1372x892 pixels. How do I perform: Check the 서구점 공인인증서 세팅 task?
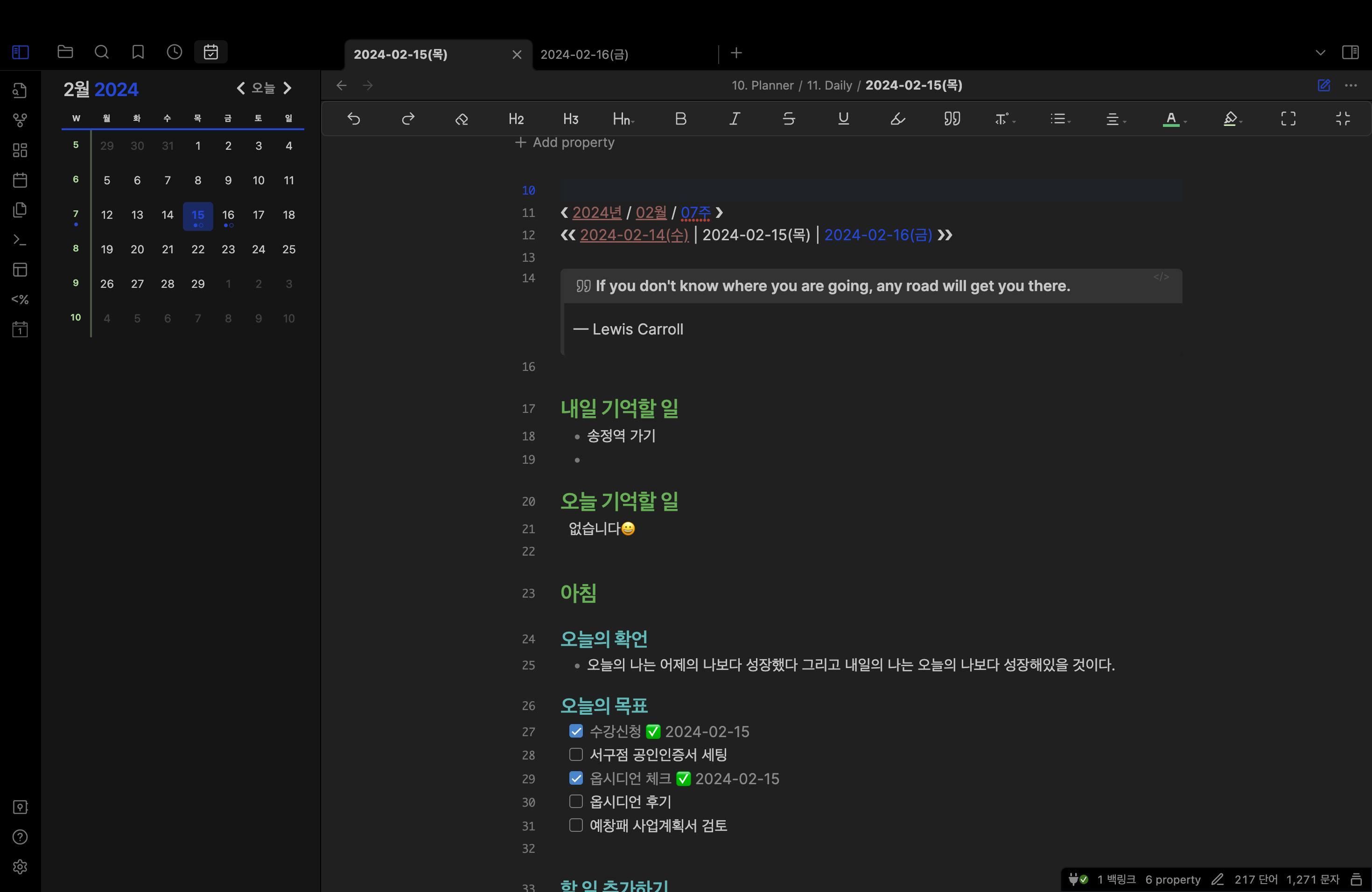point(576,754)
